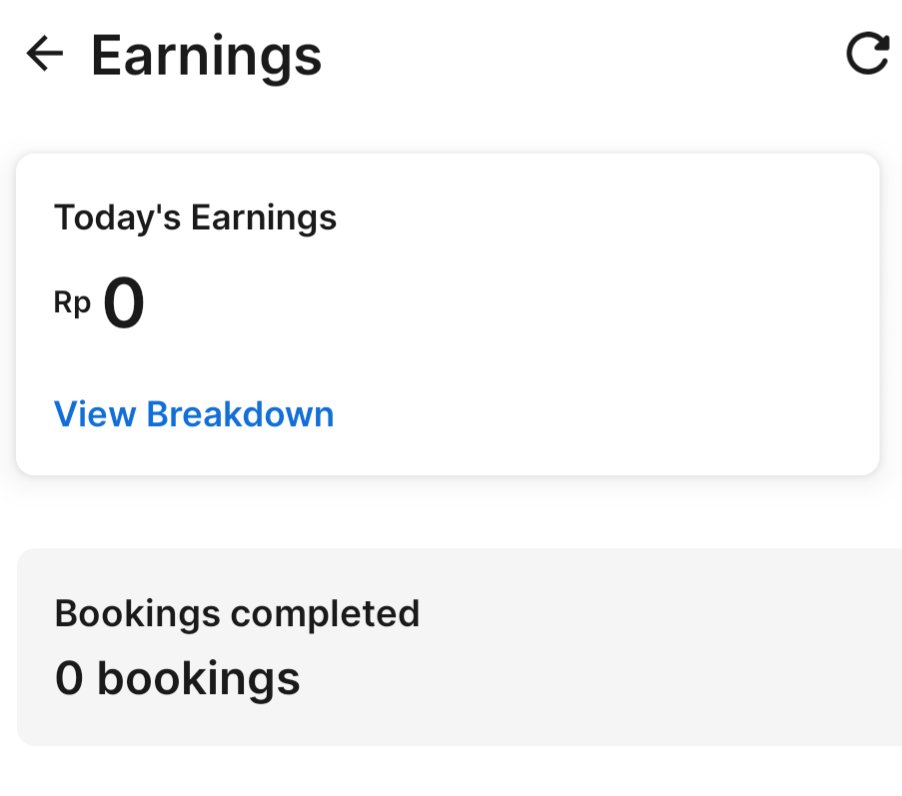The width and height of the screenshot is (902, 796).
Task: Tap the clockwise refresh arrow in the header
Action: [x=868, y=53]
